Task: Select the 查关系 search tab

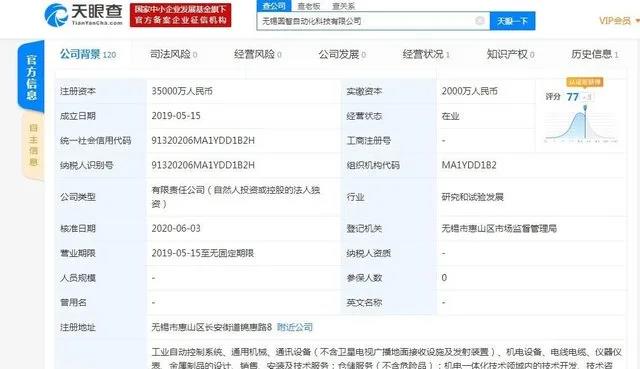Action: click(343, 6)
